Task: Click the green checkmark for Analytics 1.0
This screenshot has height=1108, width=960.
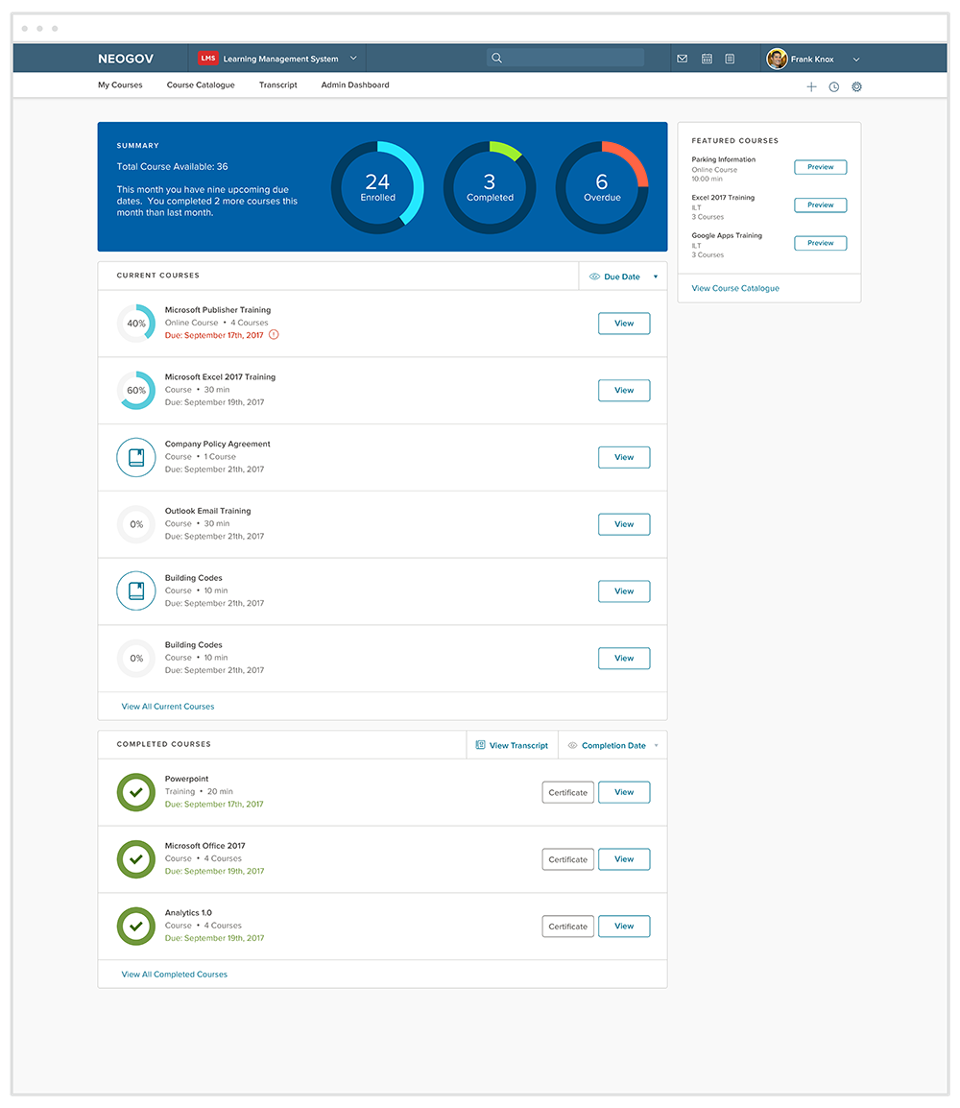Action: click(136, 926)
